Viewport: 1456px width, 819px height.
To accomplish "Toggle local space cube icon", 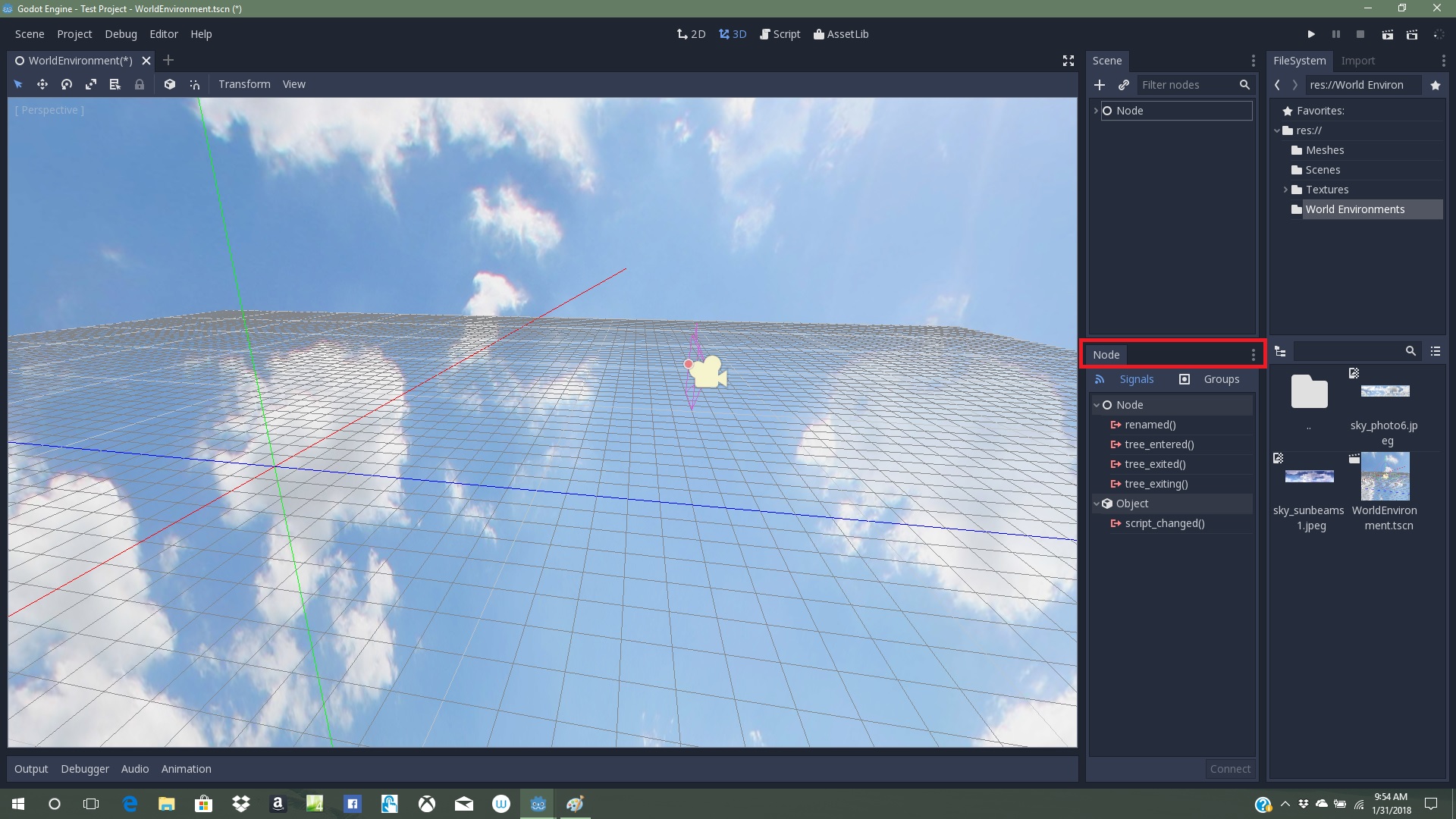I will coord(170,84).
